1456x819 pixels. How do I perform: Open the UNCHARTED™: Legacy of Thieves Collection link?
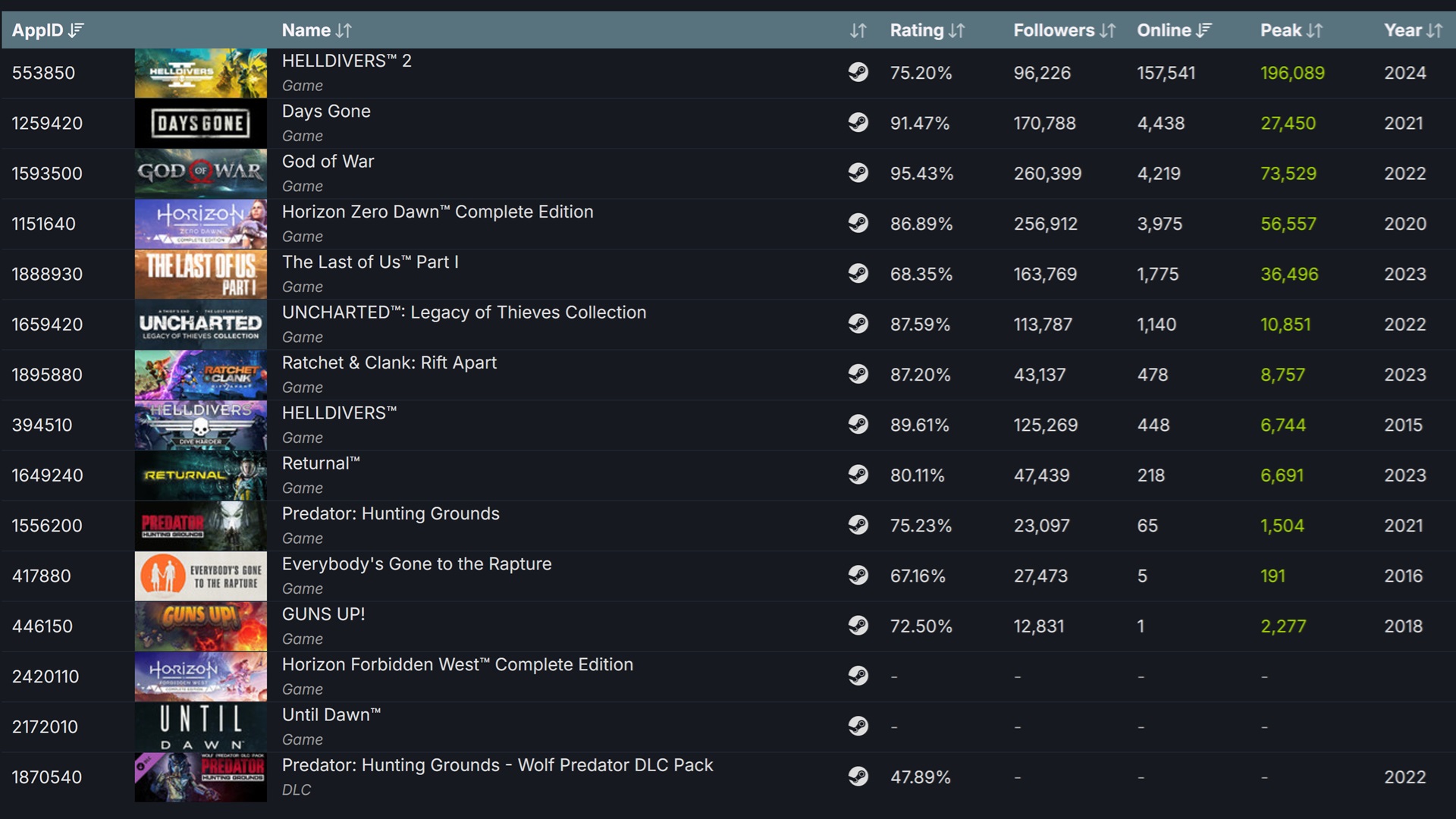[x=464, y=312]
